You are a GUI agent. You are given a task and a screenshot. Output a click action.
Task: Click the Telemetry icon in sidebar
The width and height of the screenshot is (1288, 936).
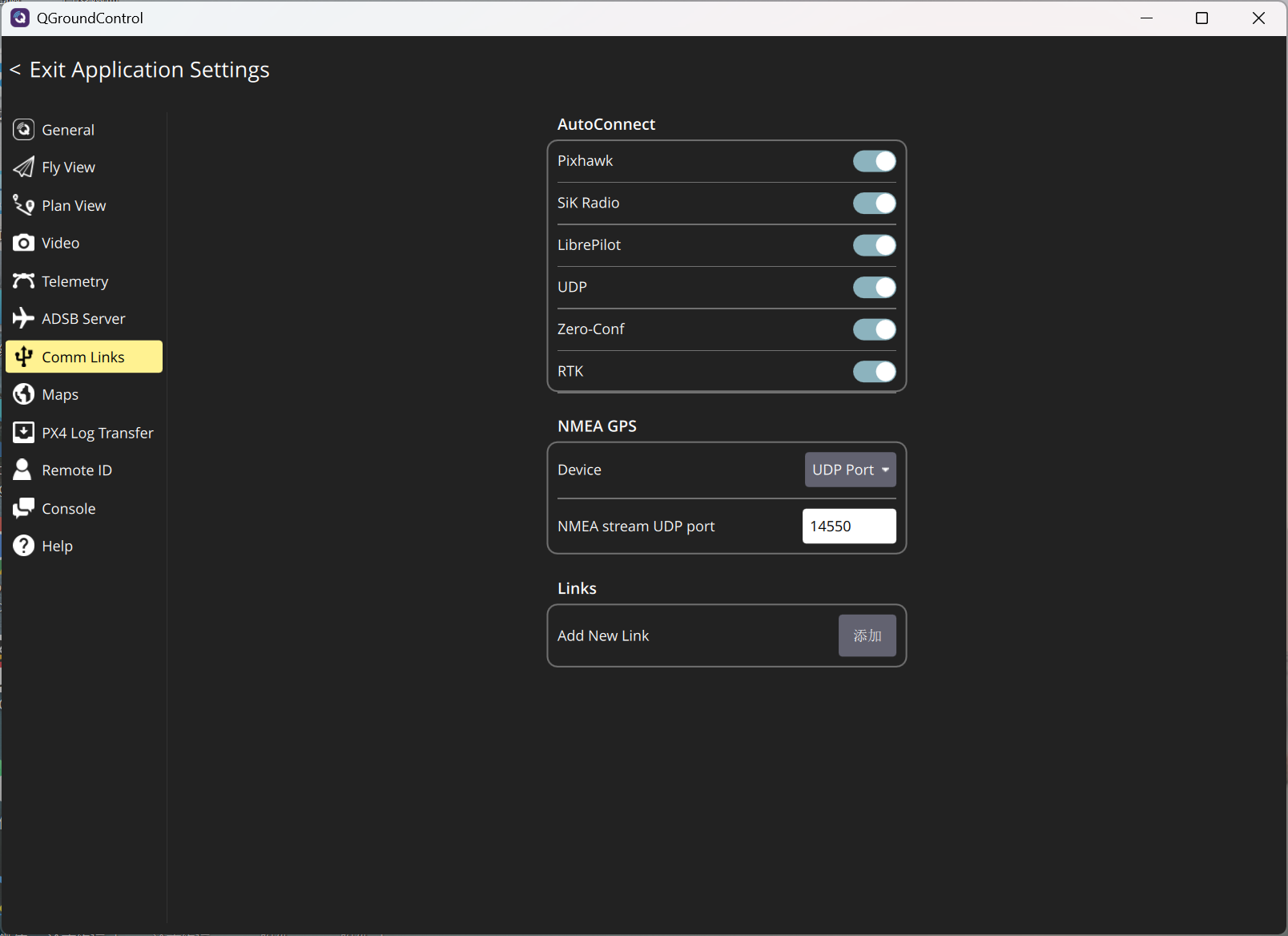point(23,280)
